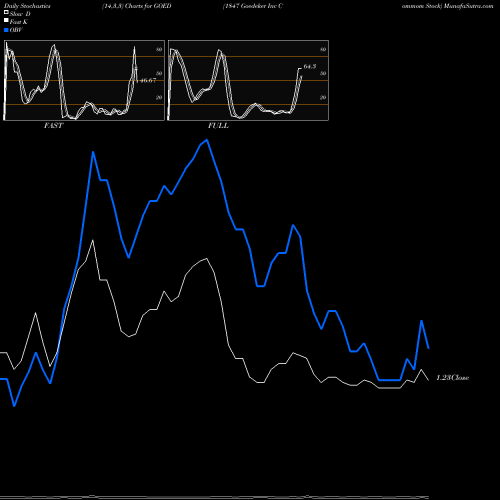Select the 'Daily Stochastics' title text
Screen dimensions: 500x500
pyautogui.click(x=27, y=6)
